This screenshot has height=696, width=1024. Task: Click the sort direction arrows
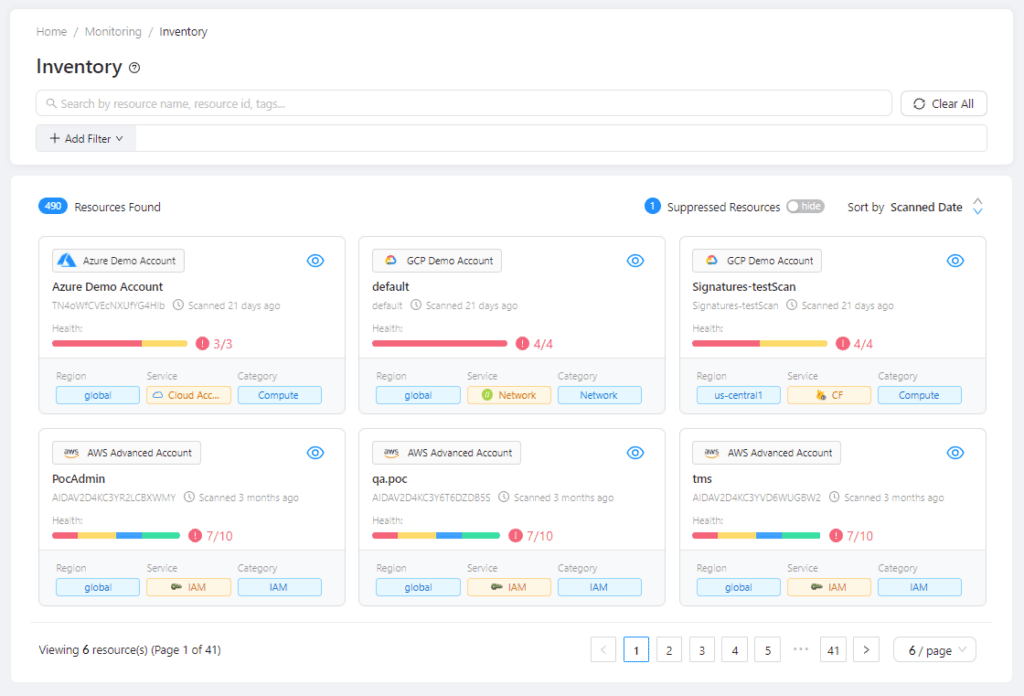click(978, 206)
